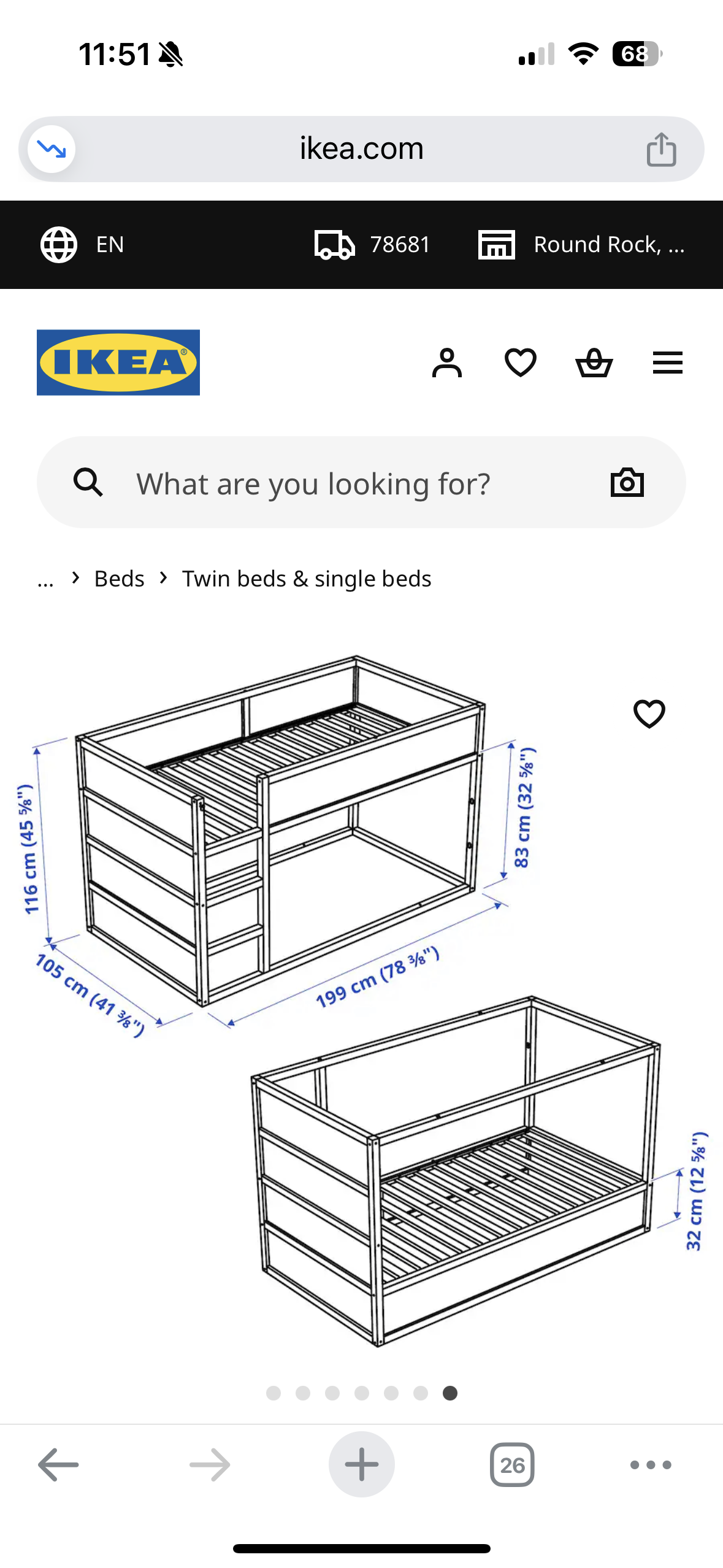Select the fourth image carousel dot
This screenshot has width=723, height=1568.
[362, 1393]
